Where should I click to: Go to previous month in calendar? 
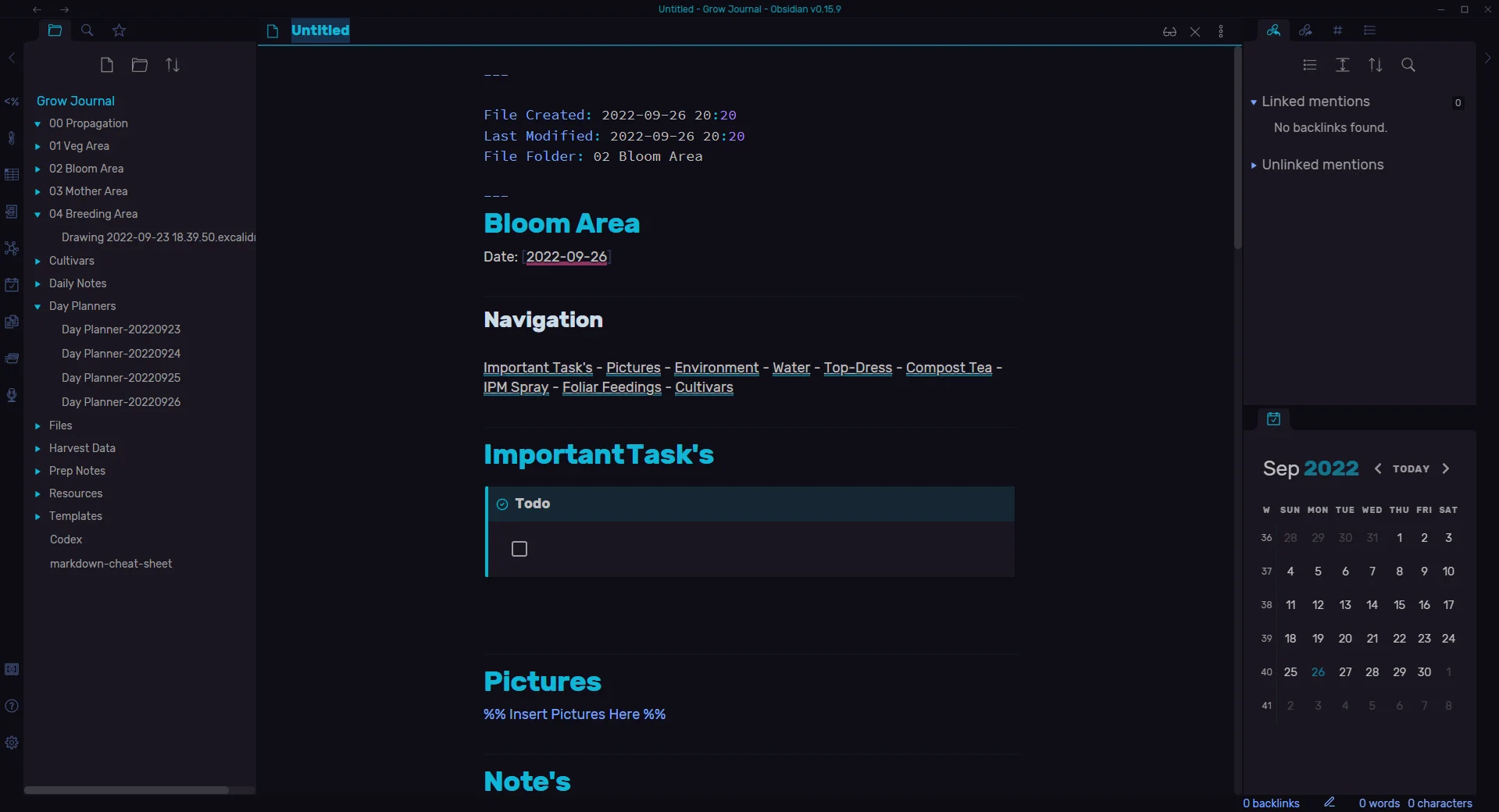coord(1378,468)
